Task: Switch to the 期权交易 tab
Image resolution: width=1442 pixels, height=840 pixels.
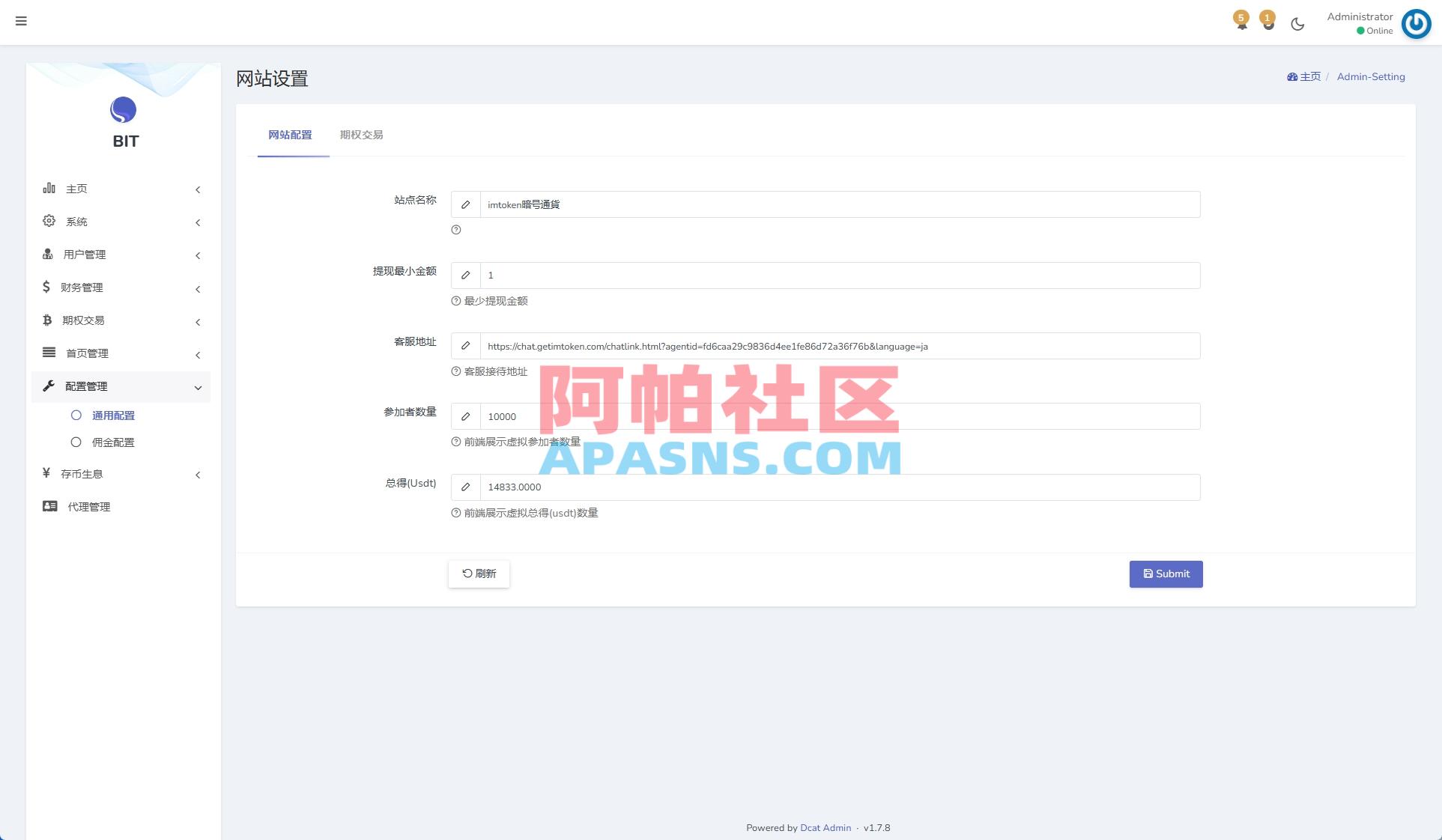Action: coord(360,135)
